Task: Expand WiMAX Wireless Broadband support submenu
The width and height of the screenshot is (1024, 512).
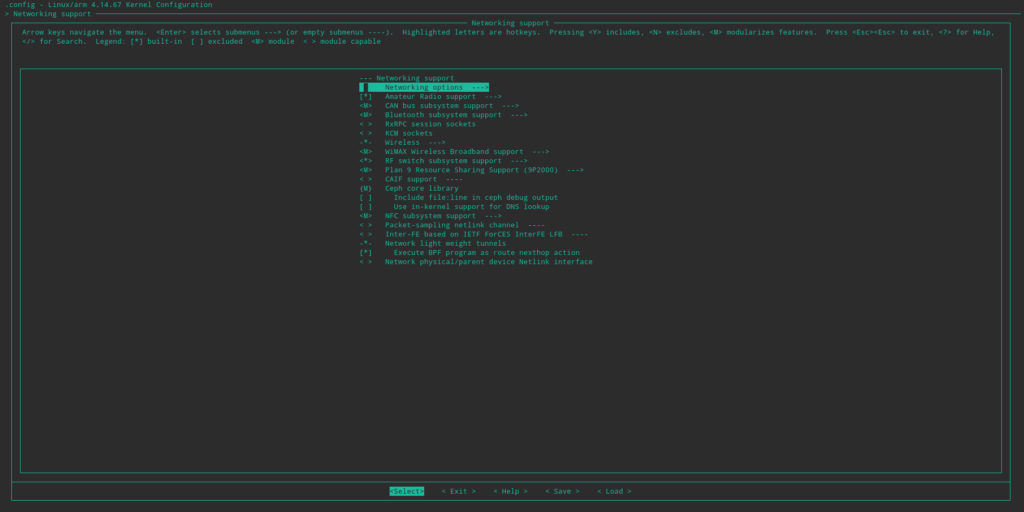Action: click(466, 152)
